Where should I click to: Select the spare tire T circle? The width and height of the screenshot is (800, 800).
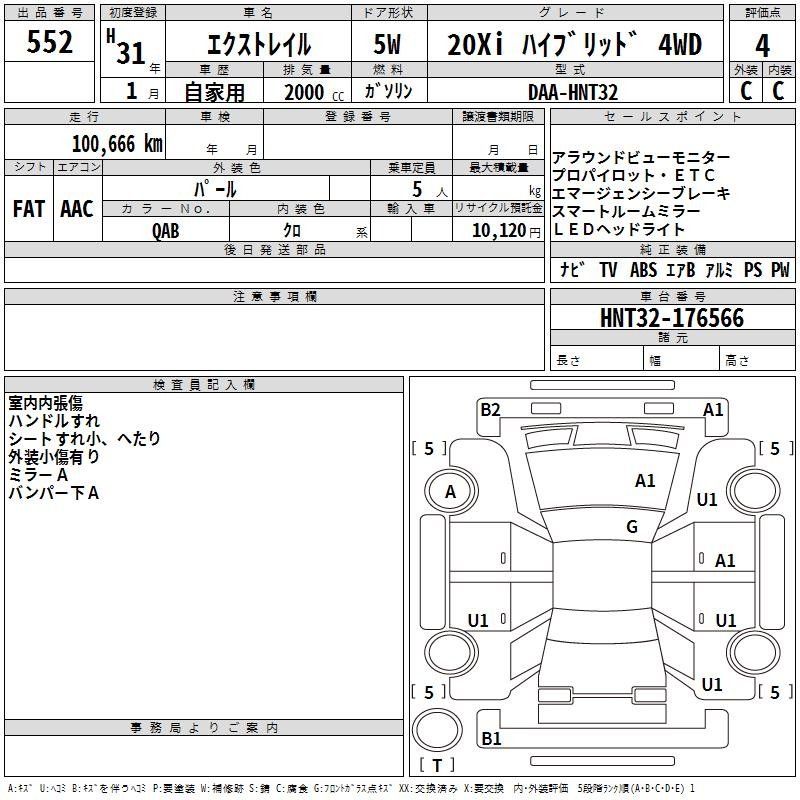coord(437,729)
